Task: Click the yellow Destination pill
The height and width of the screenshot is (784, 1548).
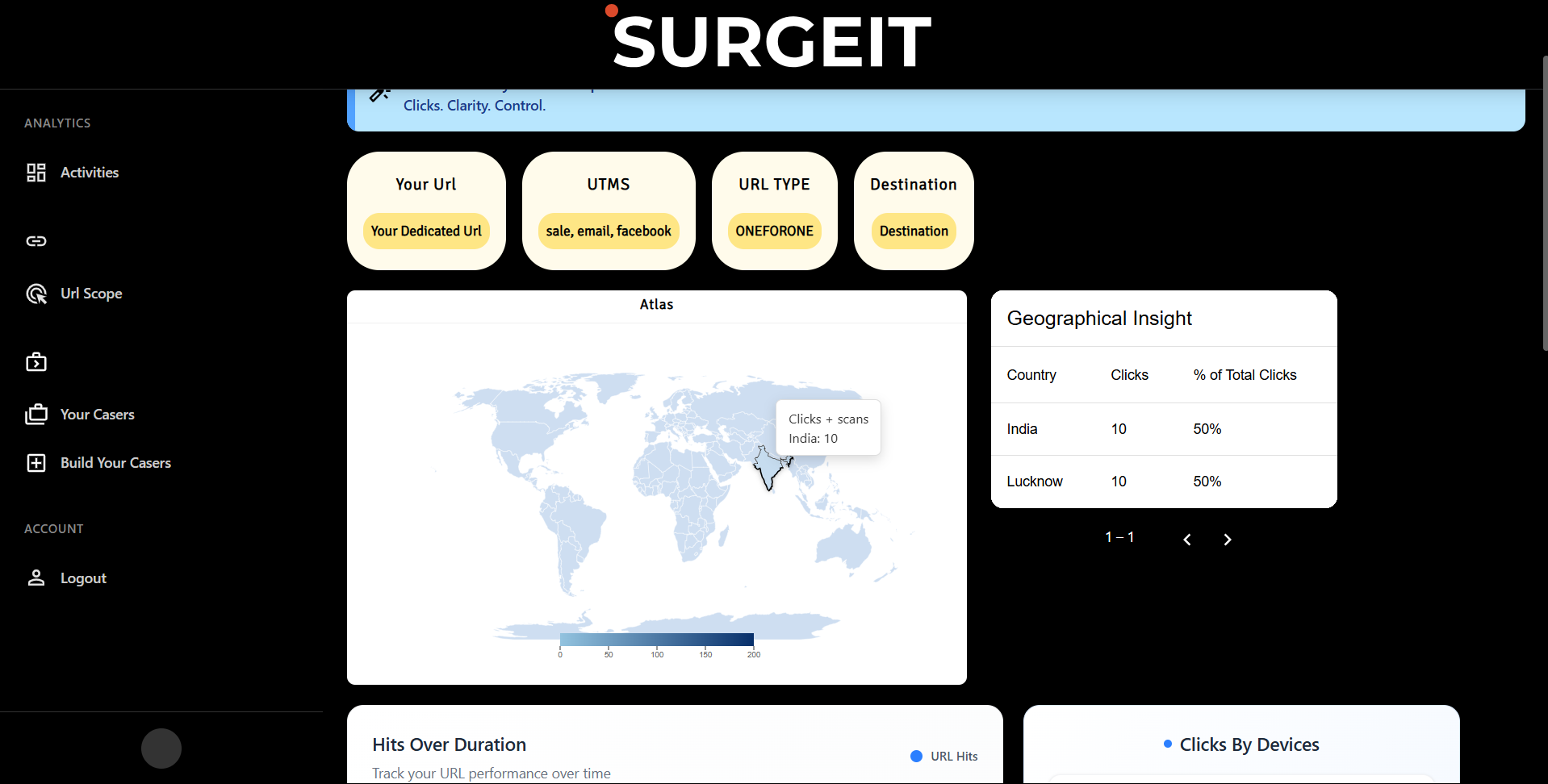Action: [914, 231]
